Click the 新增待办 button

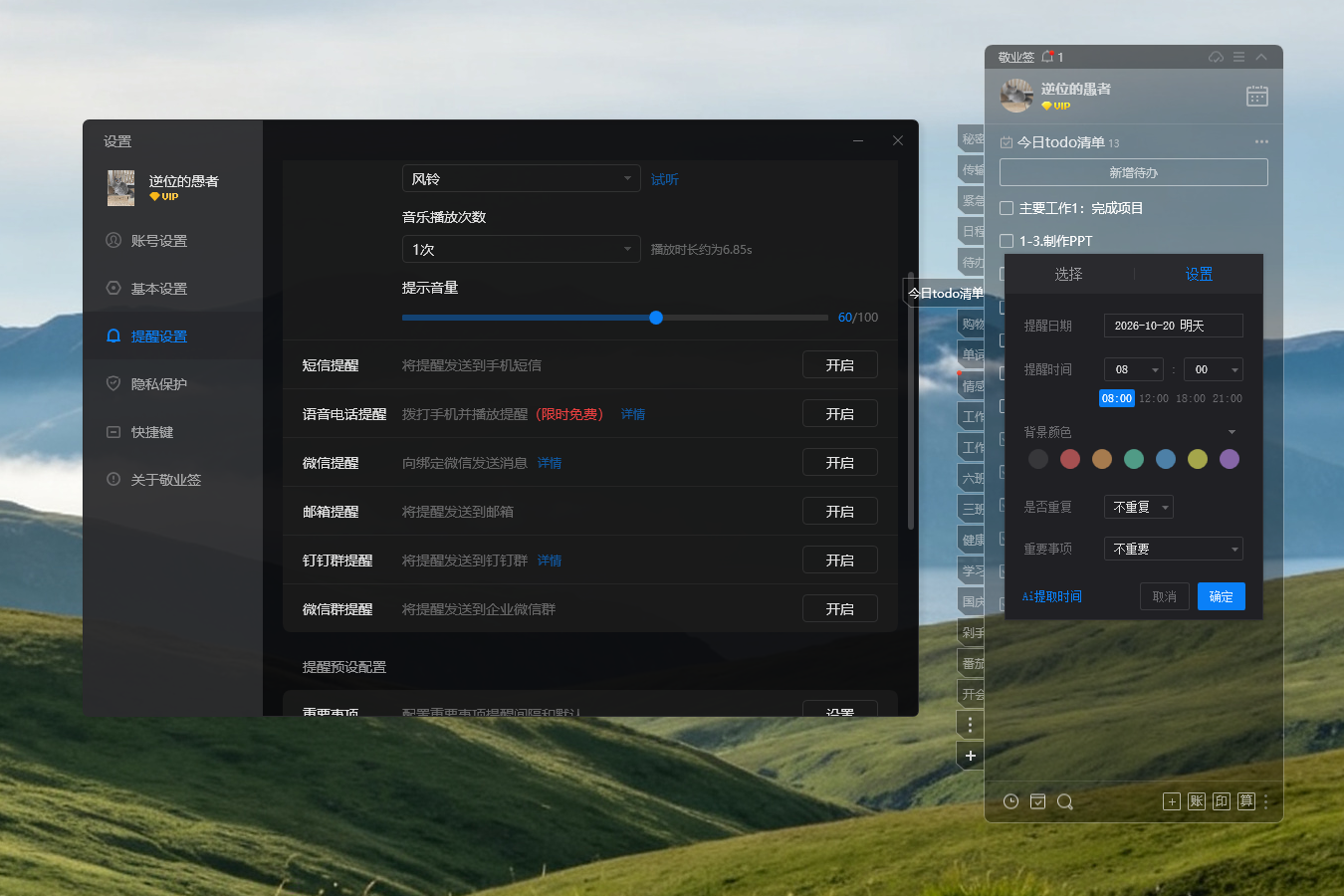pyautogui.click(x=1134, y=172)
